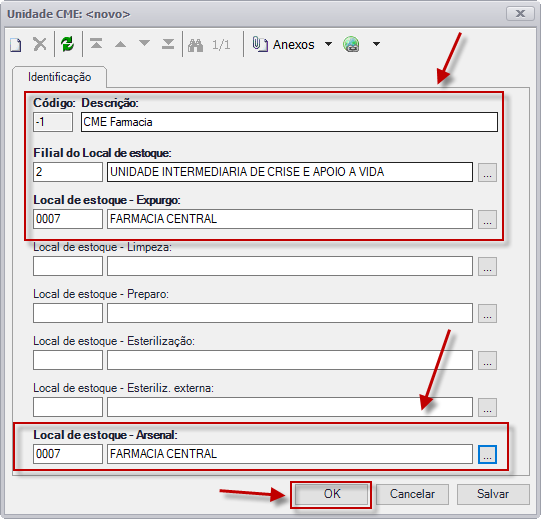Click the new record page icon

(16, 45)
